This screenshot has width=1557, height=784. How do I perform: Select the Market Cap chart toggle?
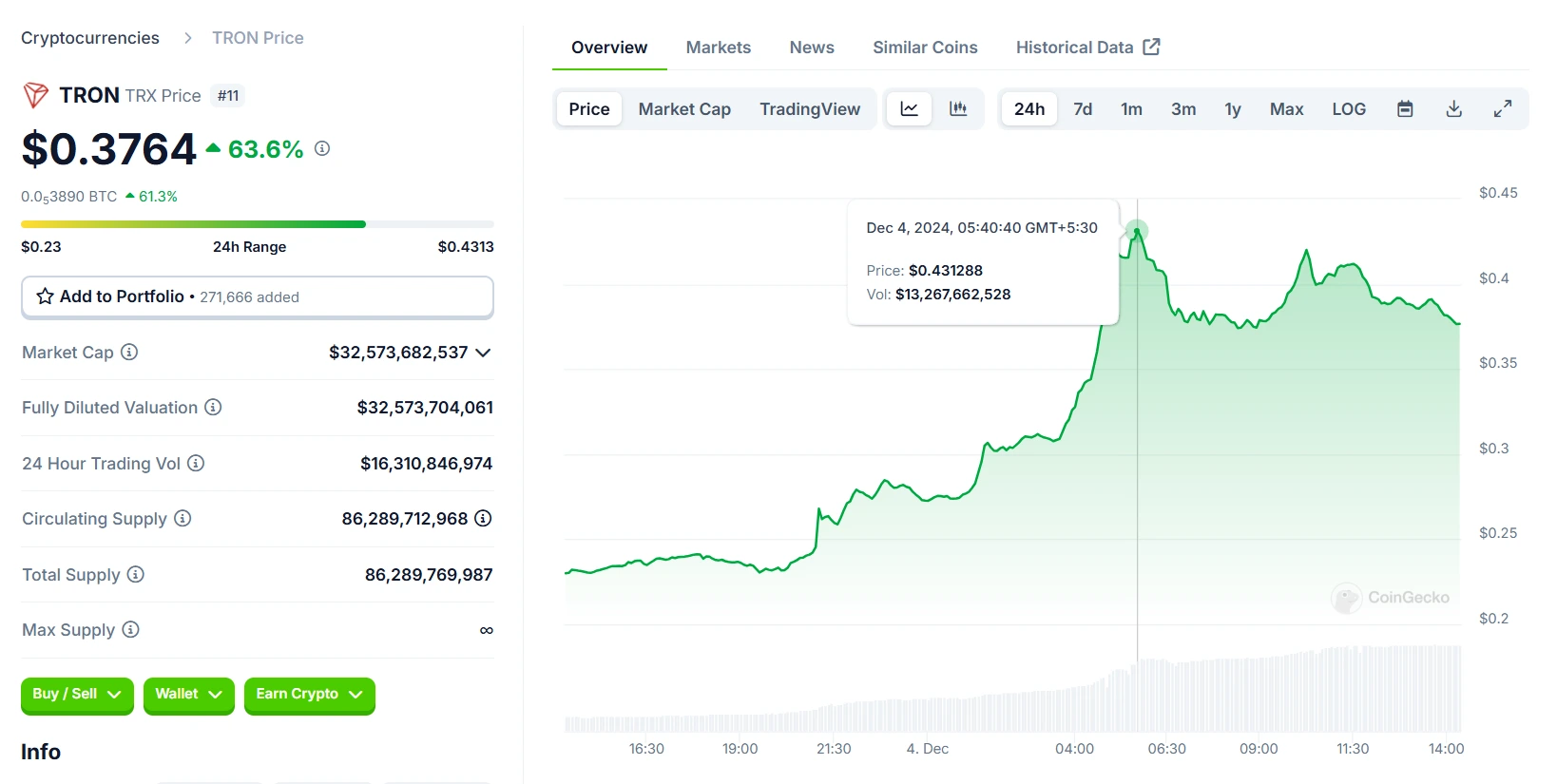[x=684, y=109]
